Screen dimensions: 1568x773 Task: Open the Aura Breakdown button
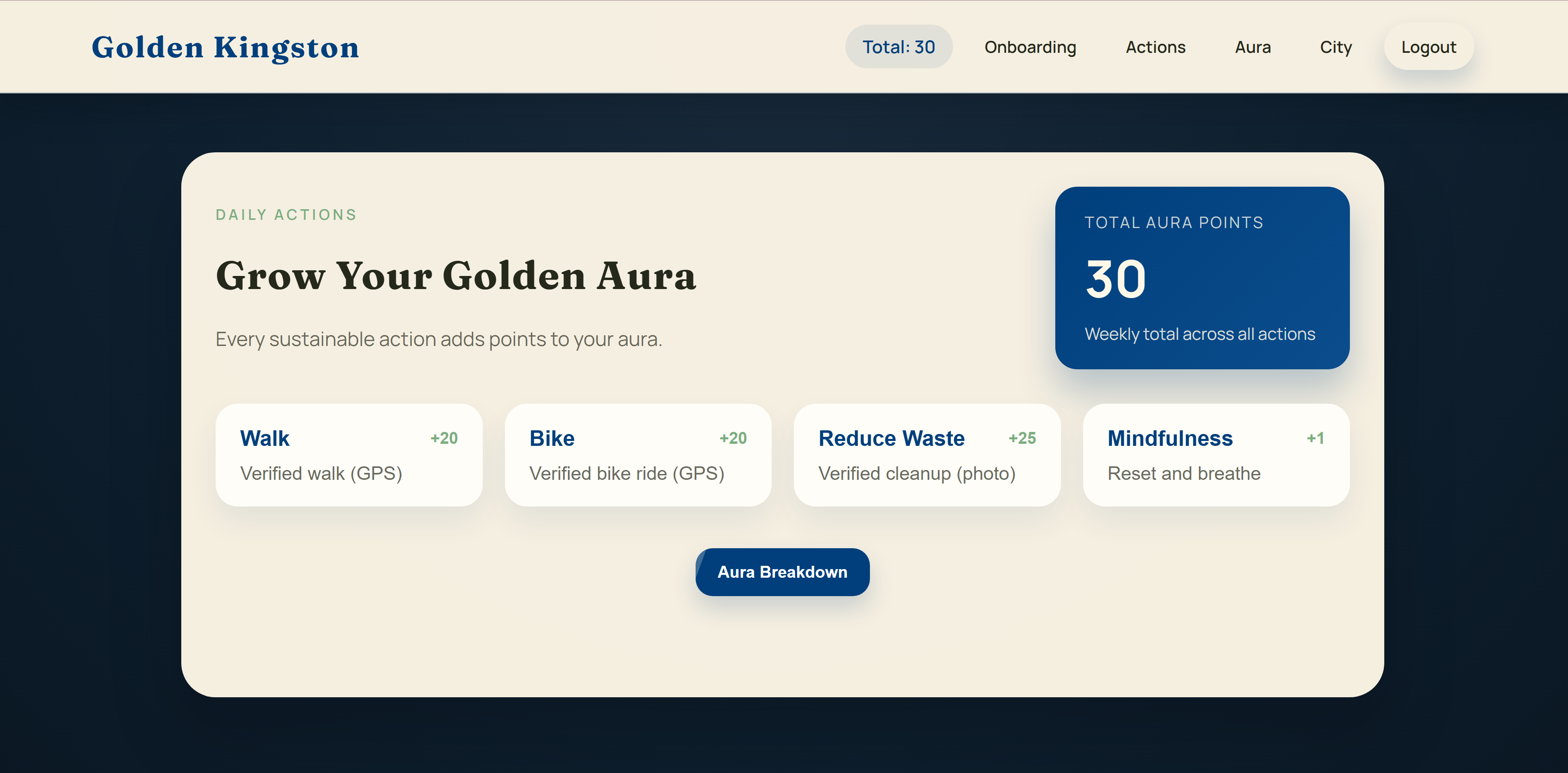(782, 572)
